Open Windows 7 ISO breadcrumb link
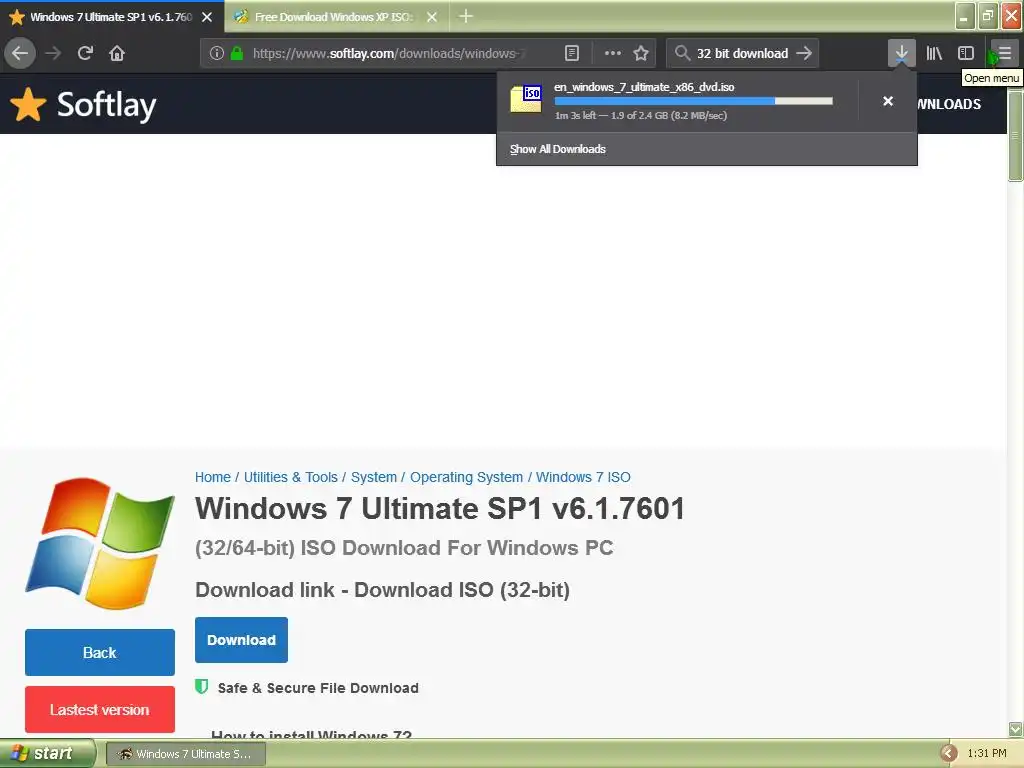The image size is (1024, 768). click(x=583, y=477)
